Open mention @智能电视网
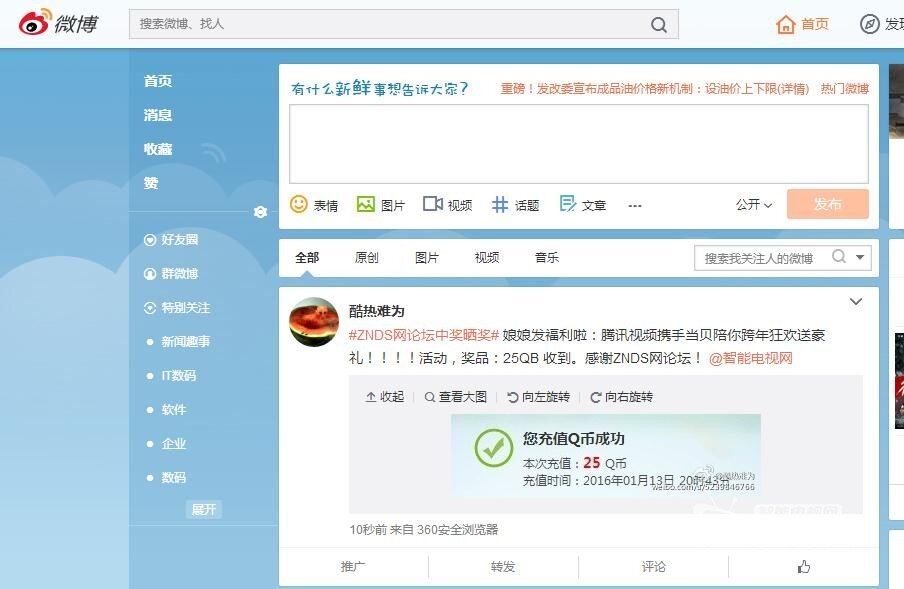Image resolution: width=904 pixels, height=589 pixels. (x=751, y=358)
